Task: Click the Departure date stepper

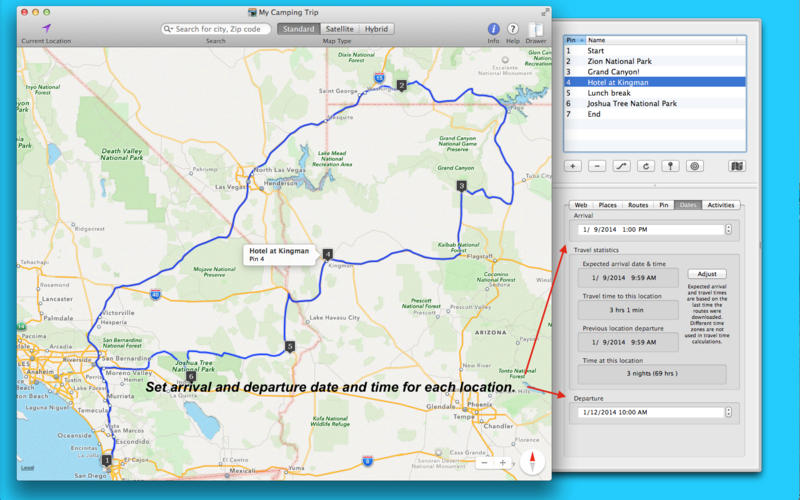Action: 729,412
